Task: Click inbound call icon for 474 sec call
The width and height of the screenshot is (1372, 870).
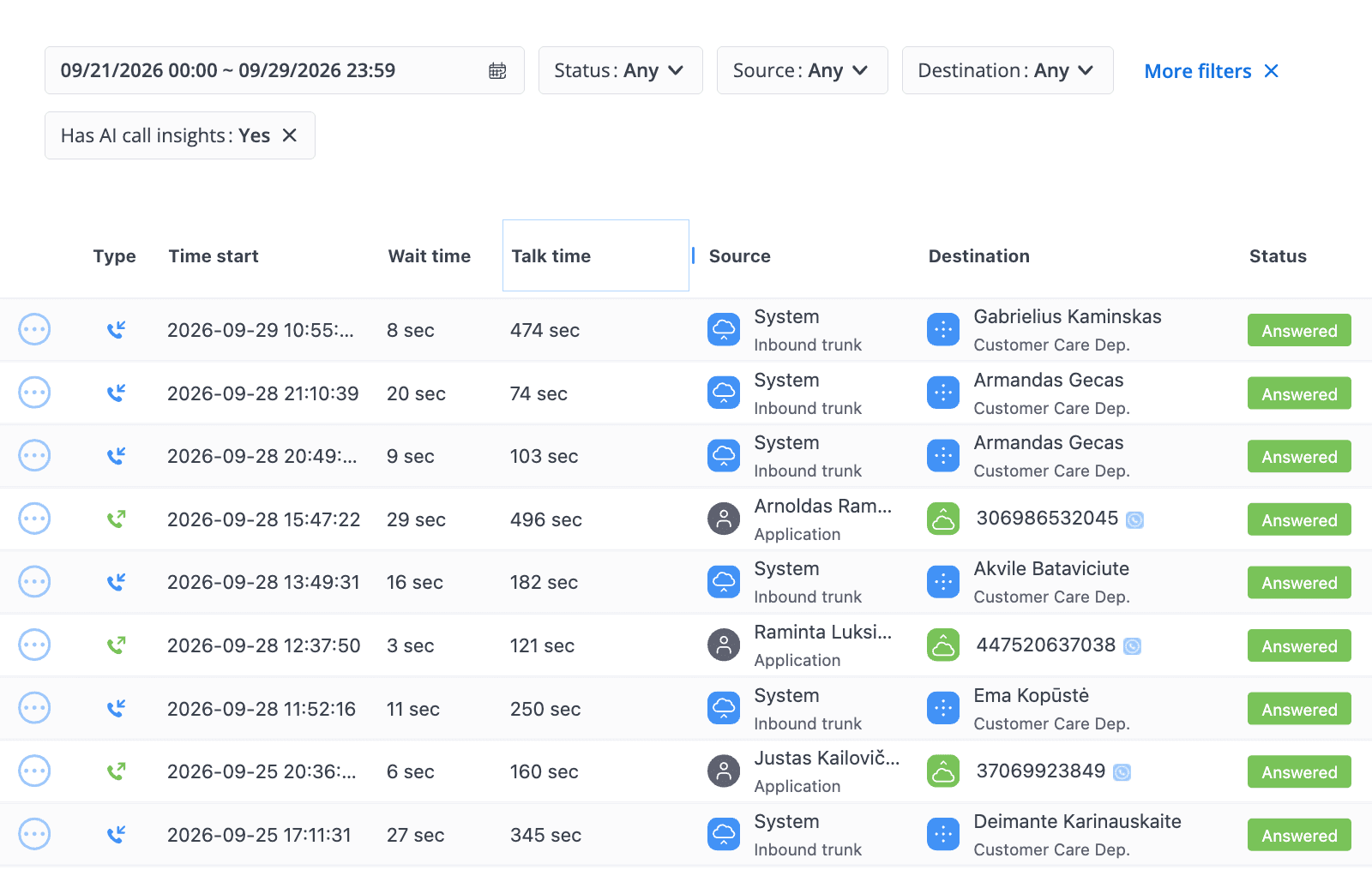Action: [x=116, y=329]
